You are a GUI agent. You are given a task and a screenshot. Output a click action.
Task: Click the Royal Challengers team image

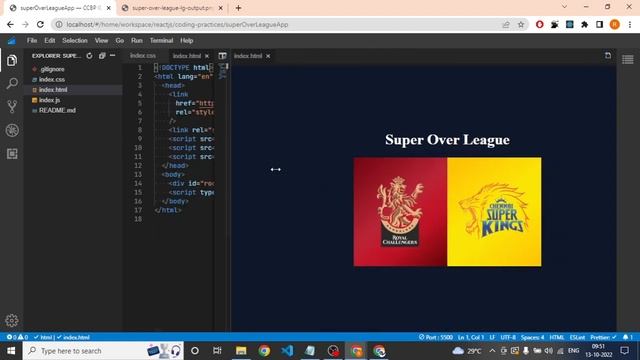tap(400, 212)
